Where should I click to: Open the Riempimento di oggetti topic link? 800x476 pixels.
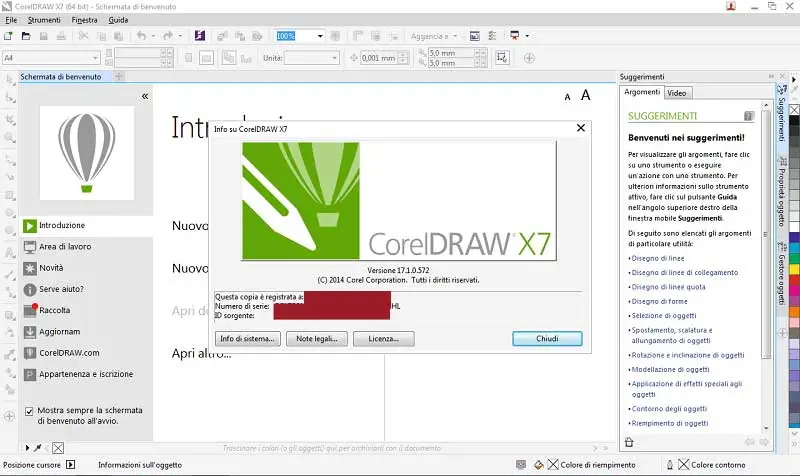tap(670, 423)
